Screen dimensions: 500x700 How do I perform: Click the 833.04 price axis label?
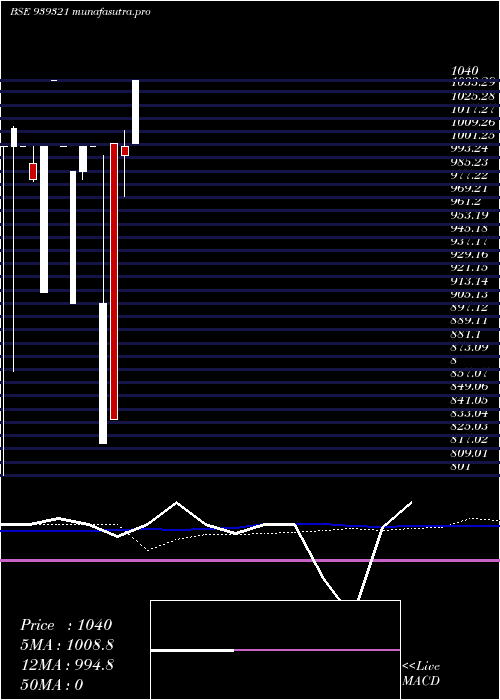(x=469, y=412)
